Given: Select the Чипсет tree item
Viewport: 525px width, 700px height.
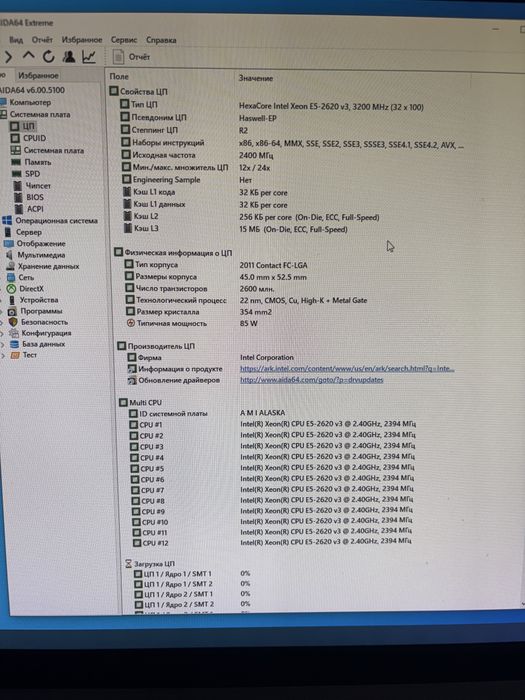Looking at the screenshot, I should click(32, 185).
